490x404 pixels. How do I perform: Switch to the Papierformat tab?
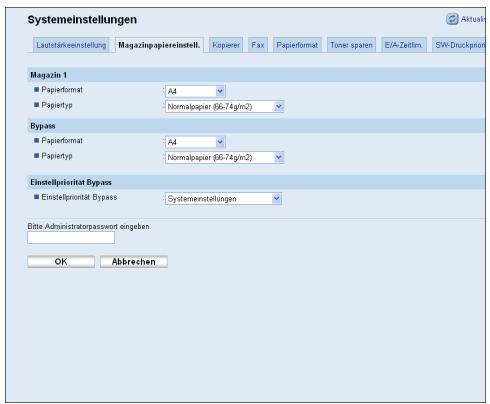(x=297, y=45)
